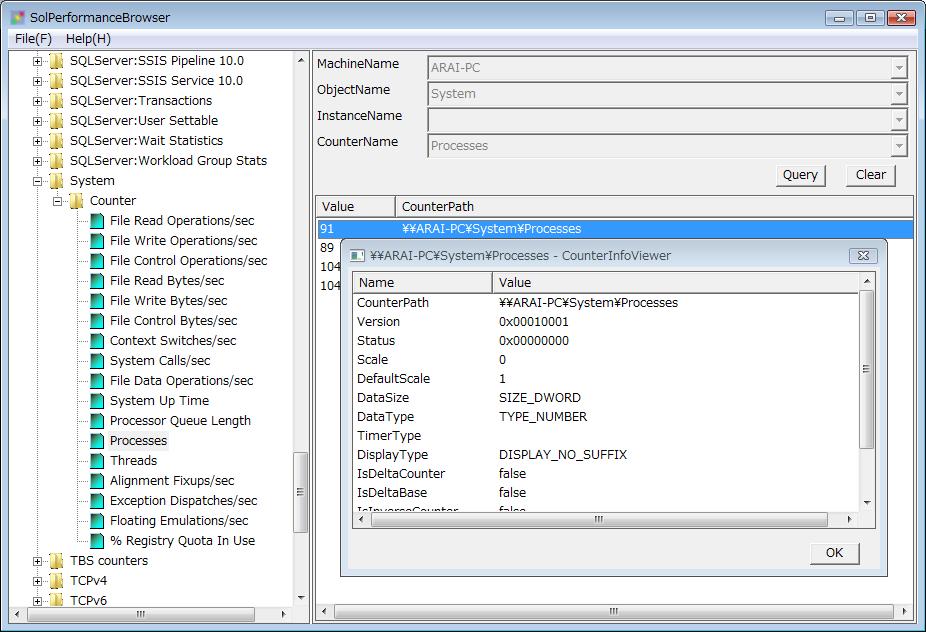Click the SQLServer:Wait Statistics folder icon

click(x=57, y=141)
